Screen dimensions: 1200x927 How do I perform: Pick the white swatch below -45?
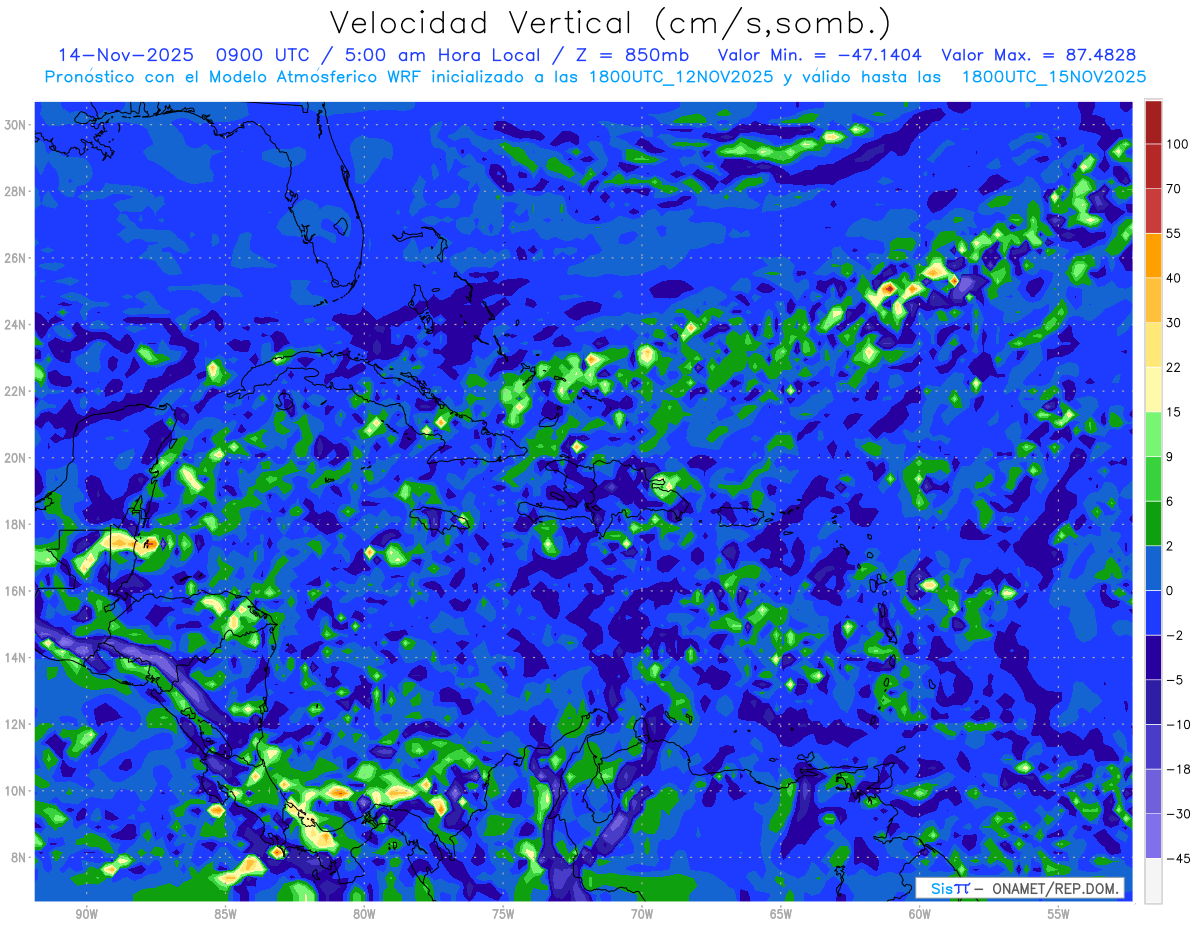pos(1153,880)
